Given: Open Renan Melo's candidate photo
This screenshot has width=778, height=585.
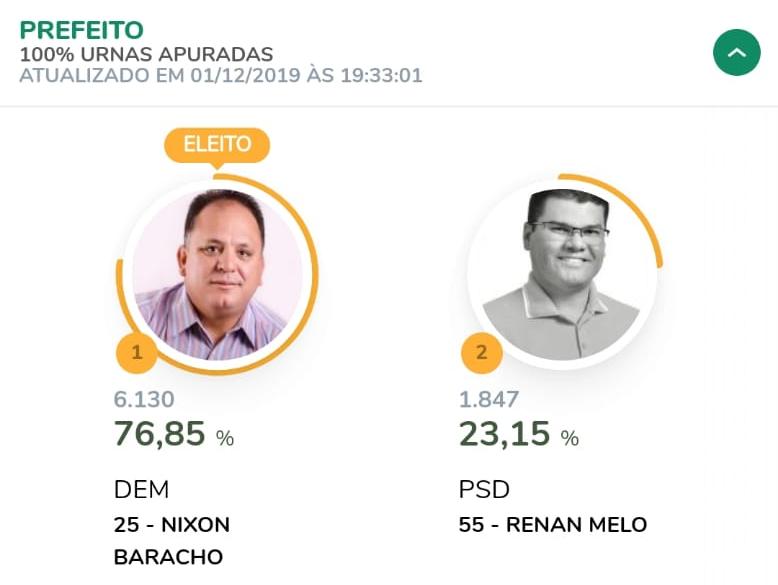Looking at the screenshot, I should pyautogui.click(x=562, y=274).
